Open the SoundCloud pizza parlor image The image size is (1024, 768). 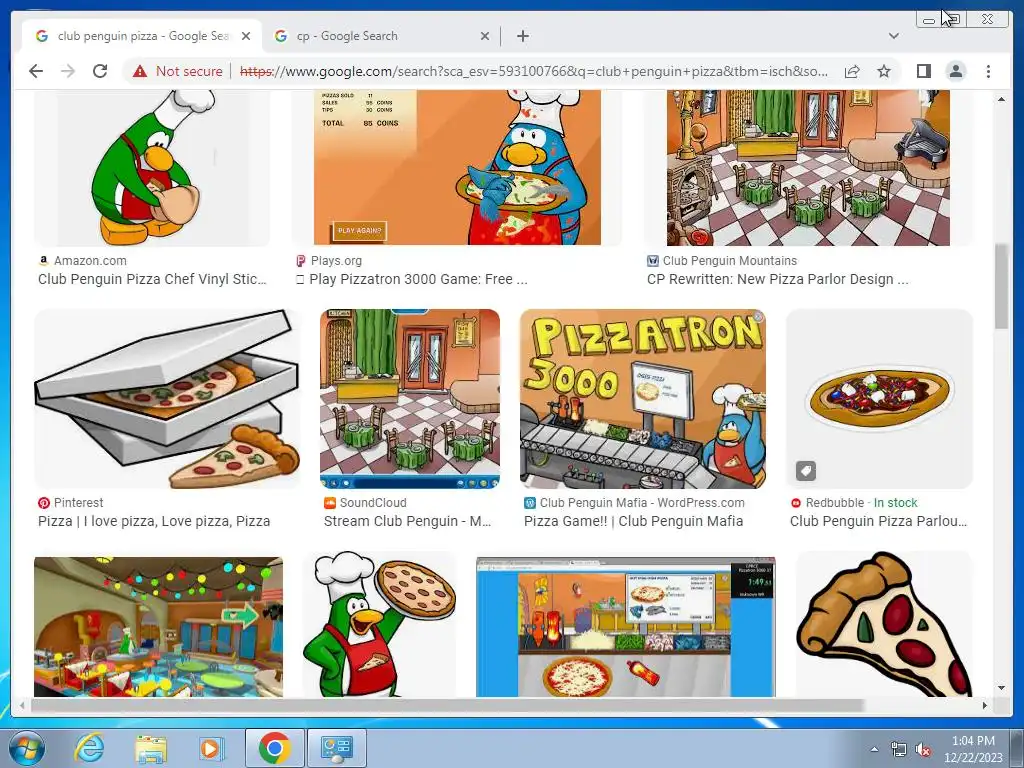[x=410, y=399]
